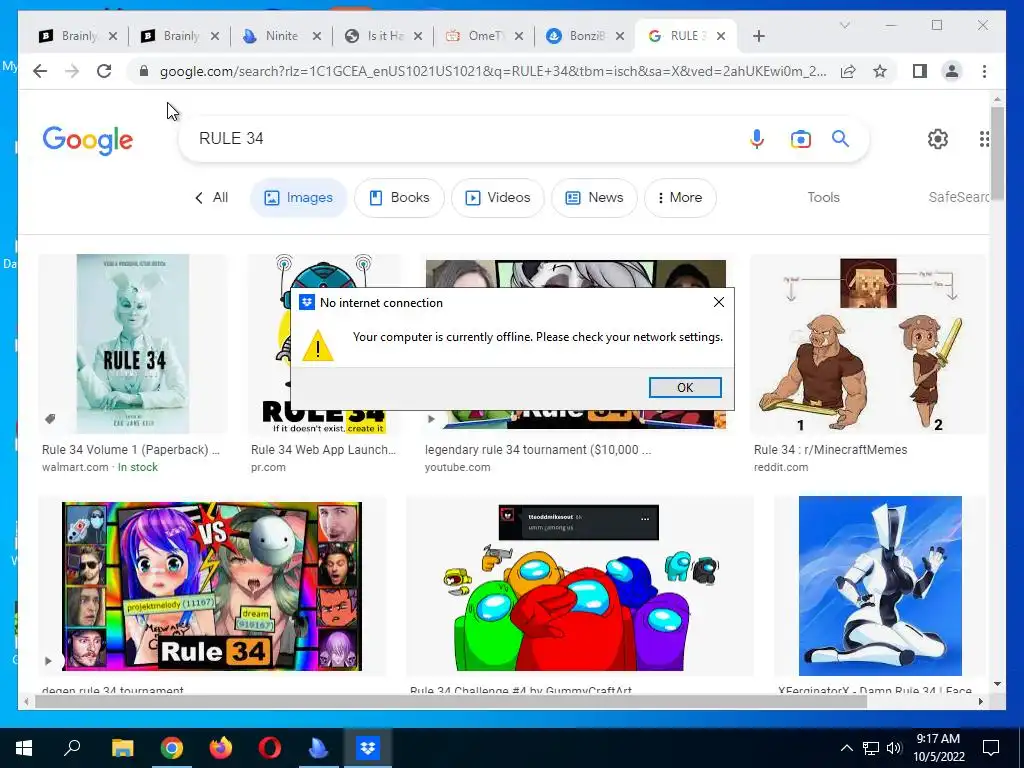Reload the current Chrome page
Screen dimensions: 1024x768
[104, 71]
